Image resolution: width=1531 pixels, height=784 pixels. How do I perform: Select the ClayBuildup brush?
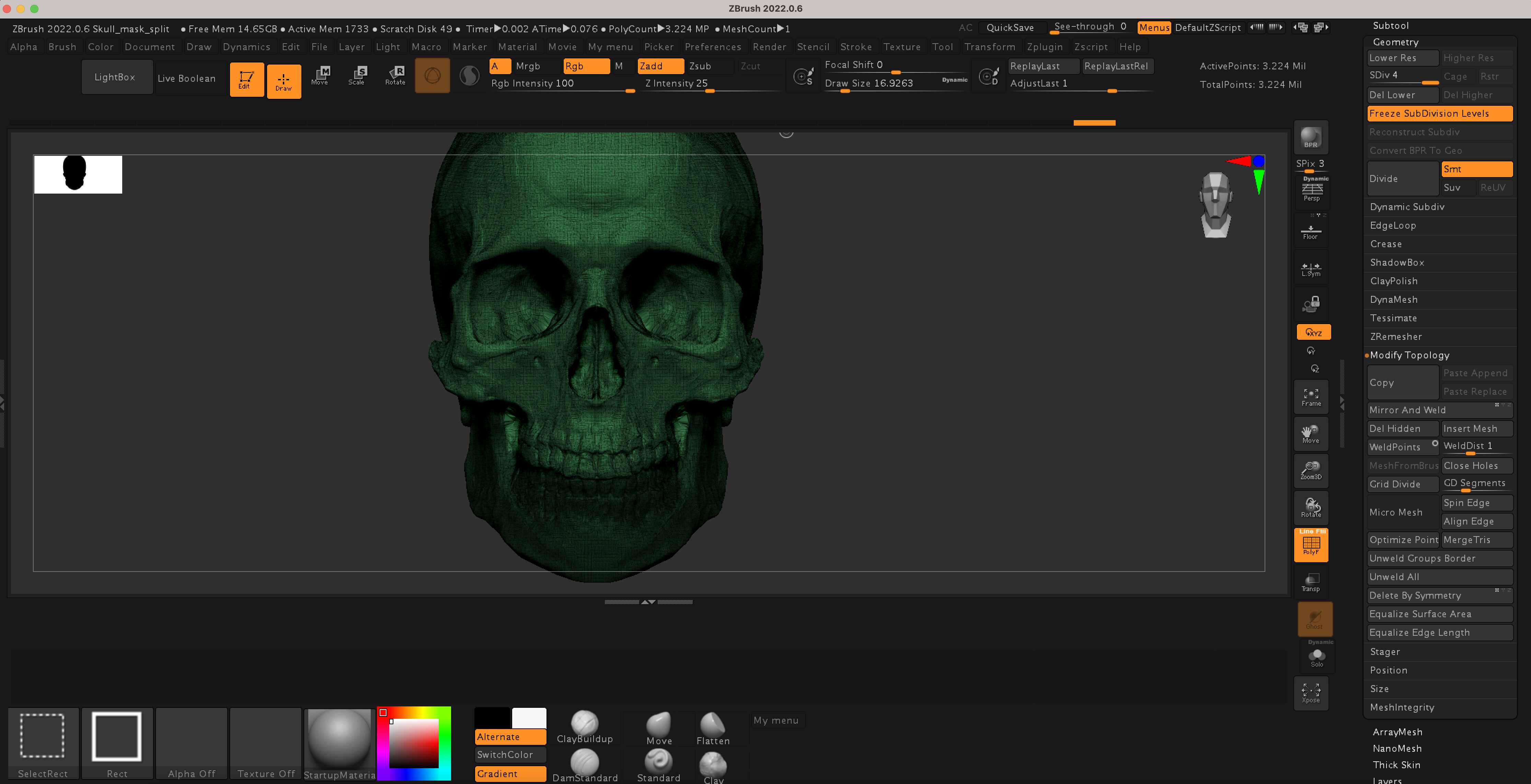pyautogui.click(x=584, y=727)
